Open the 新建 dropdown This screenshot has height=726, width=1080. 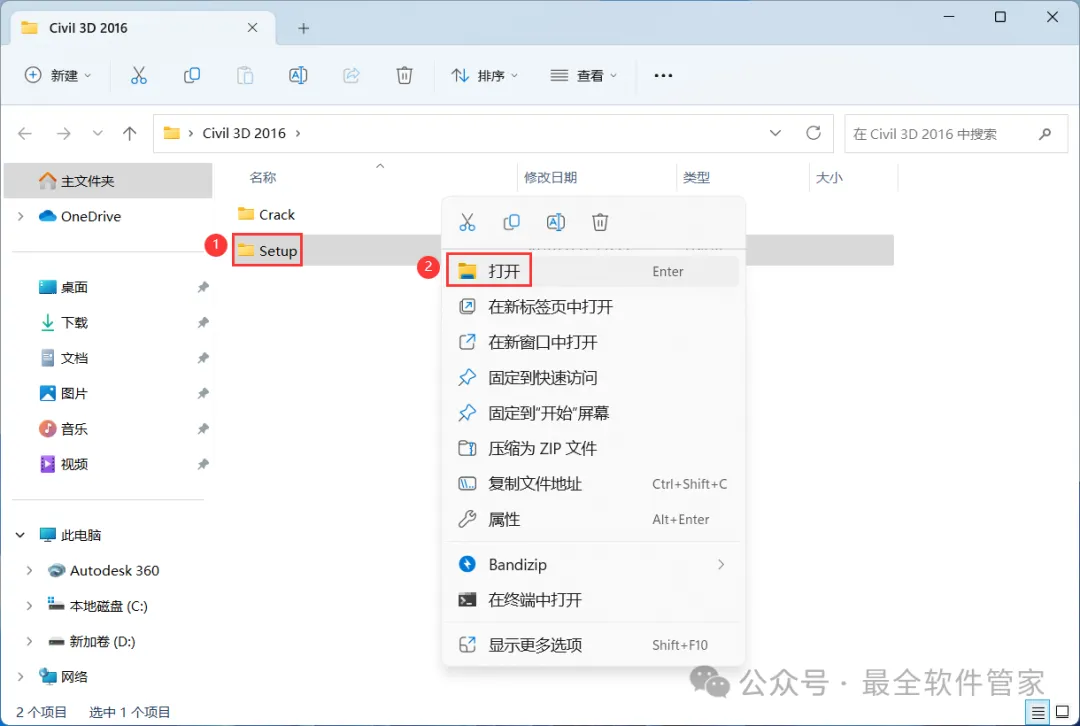point(58,75)
